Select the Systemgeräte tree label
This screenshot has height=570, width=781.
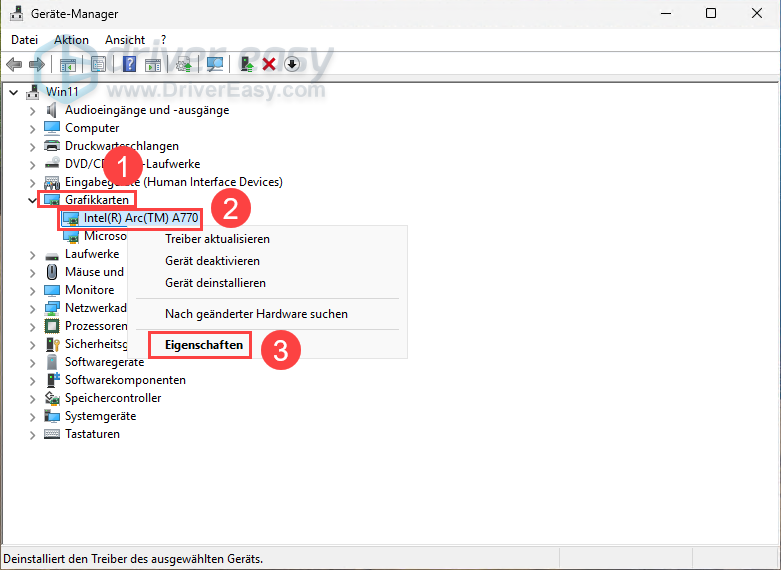[x=101, y=416]
